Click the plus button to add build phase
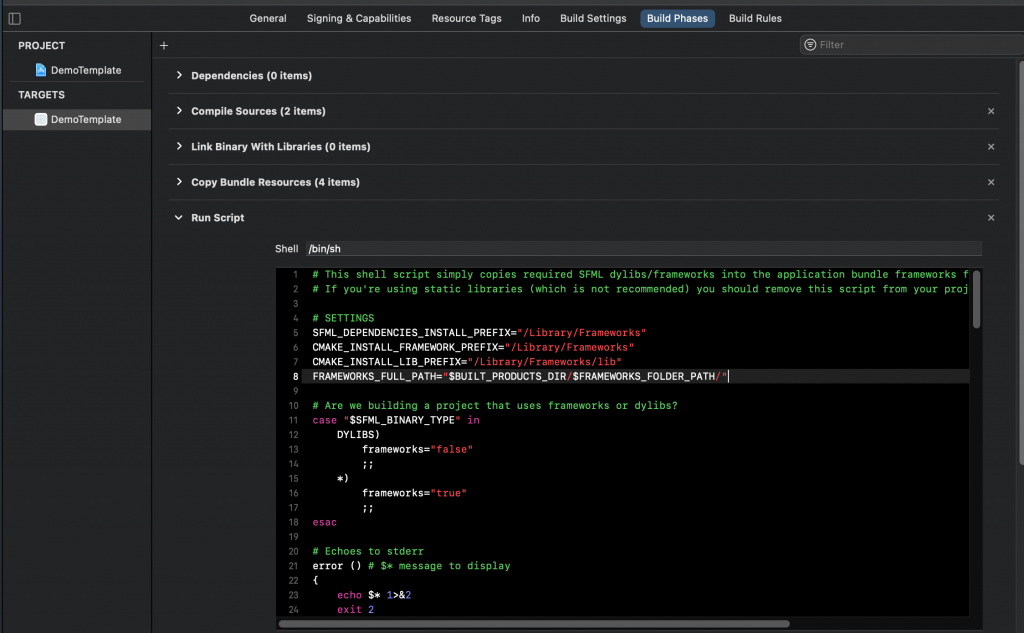Viewport: 1024px width, 633px height. (164, 45)
